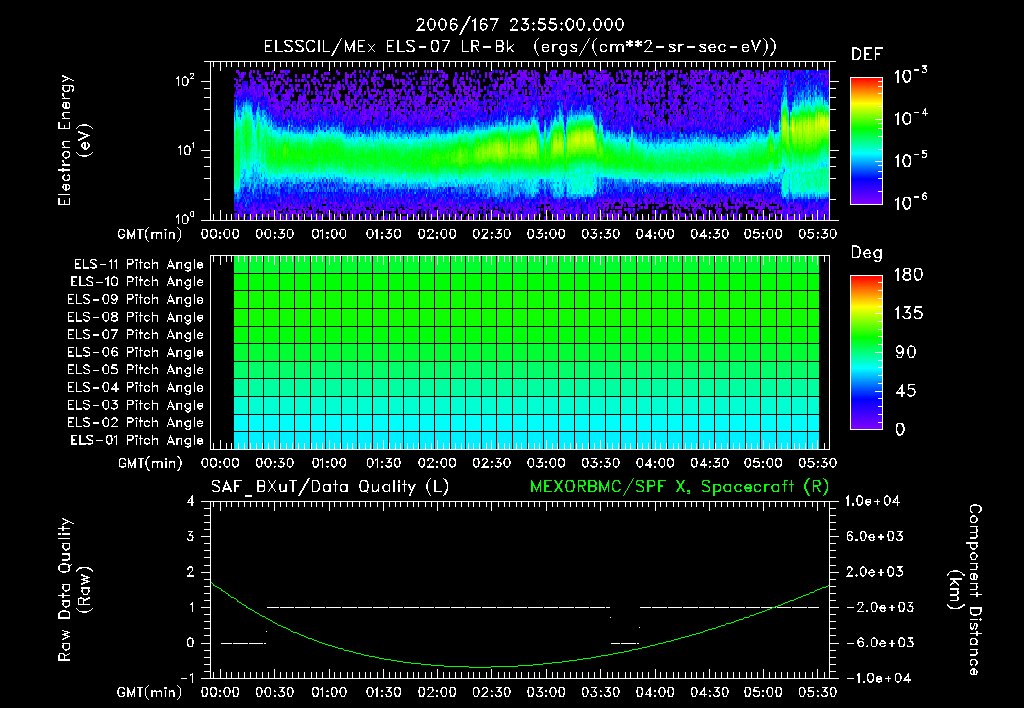Select the ELS-04 Pitch Angle row label

click(x=136, y=387)
